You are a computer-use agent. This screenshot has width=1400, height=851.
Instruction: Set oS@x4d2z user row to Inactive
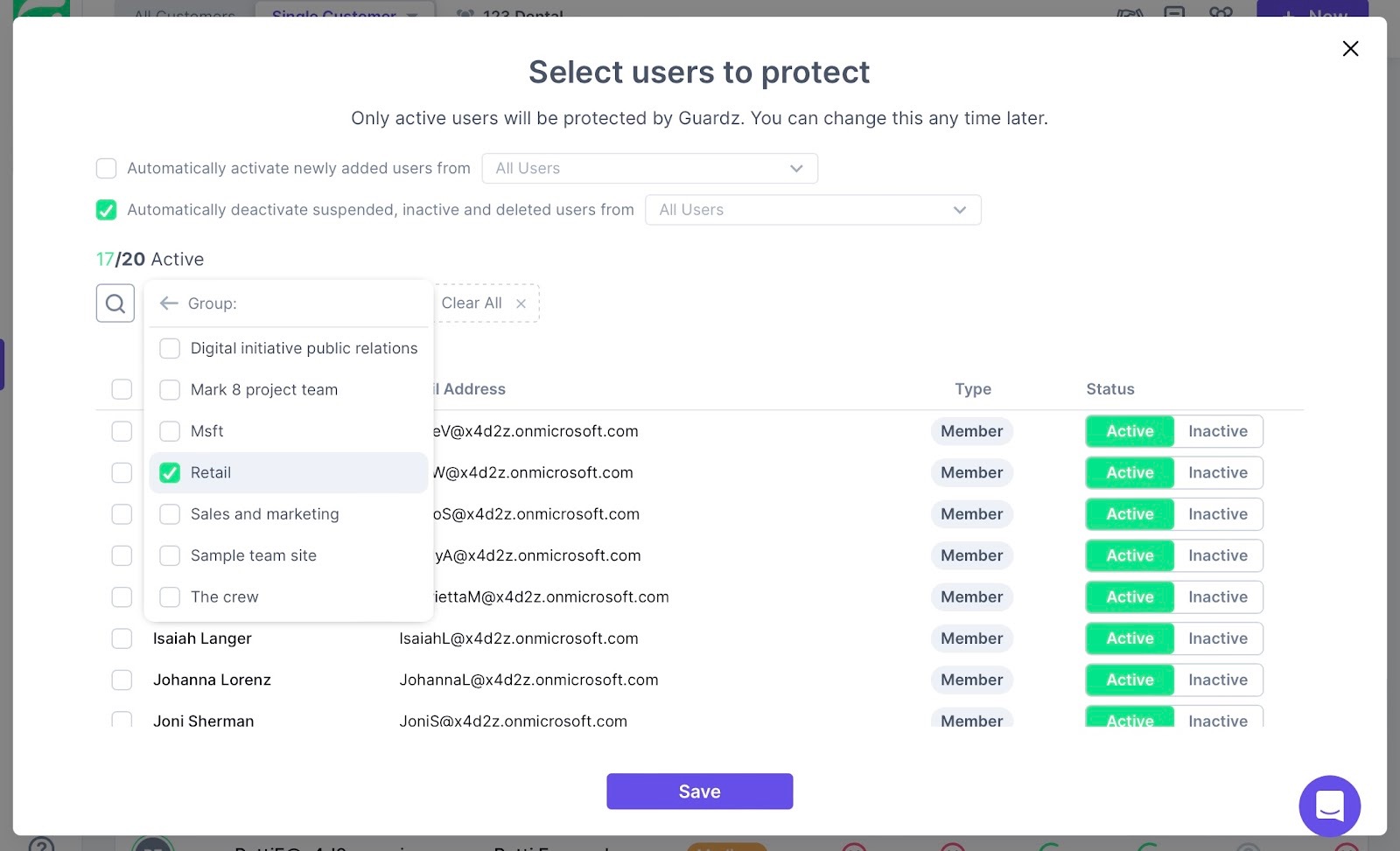tap(1218, 514)
